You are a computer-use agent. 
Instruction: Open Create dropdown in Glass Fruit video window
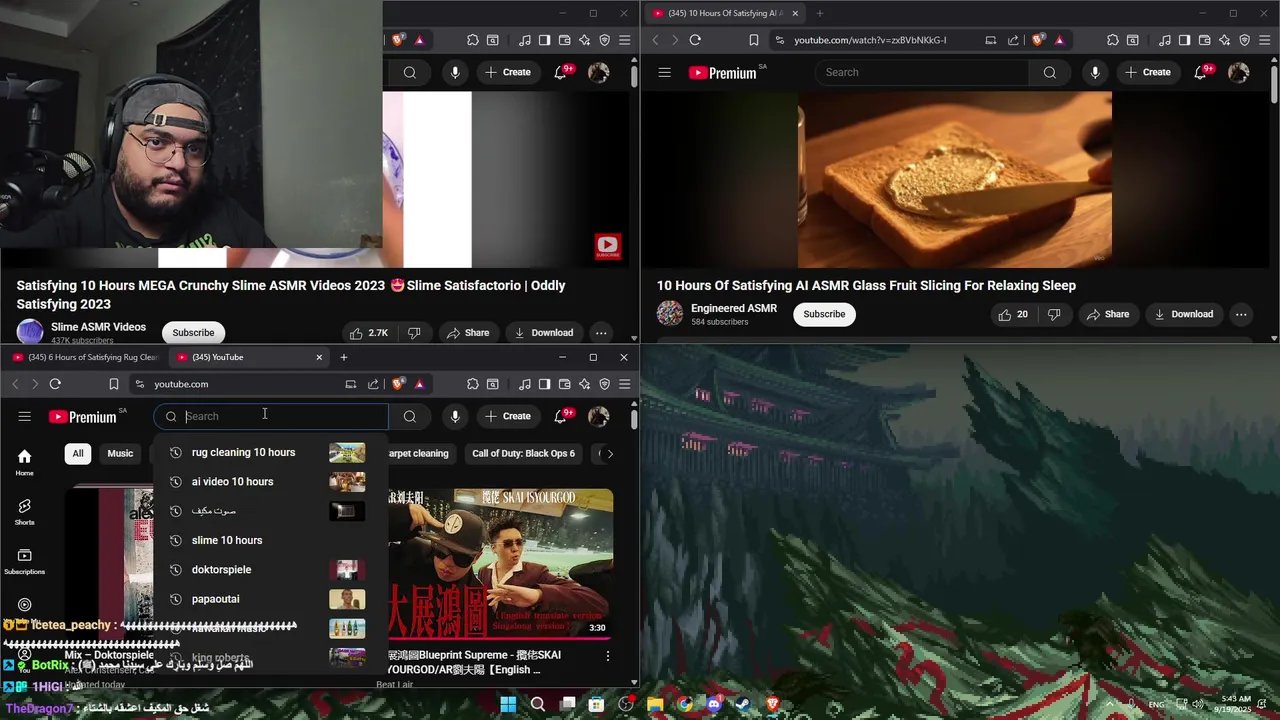[1148, 72]
